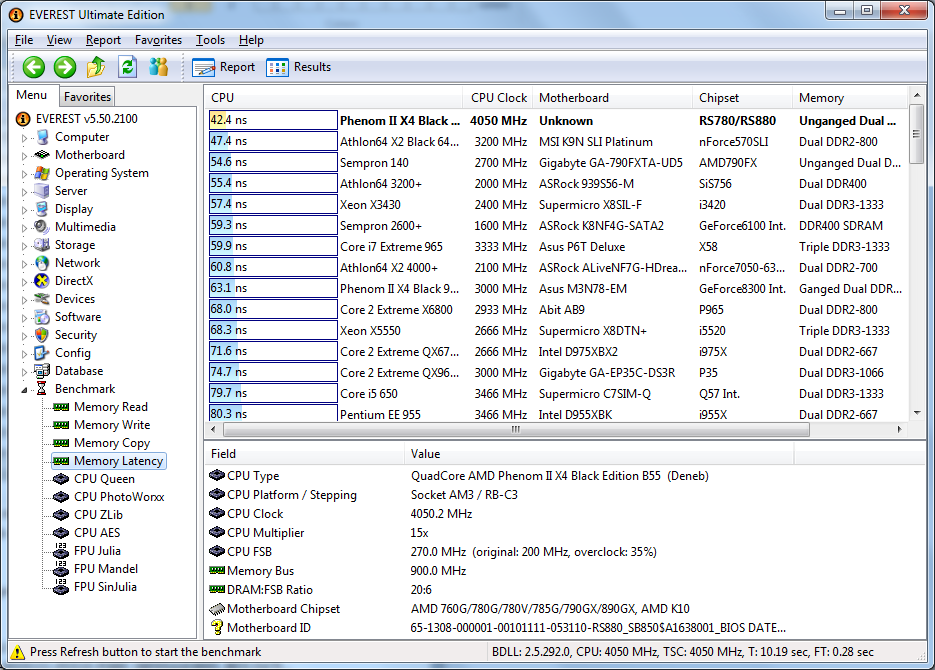The width and height of the screenshot is (935, 670).
Task: Click the green Back arrow toolbar icon
Action: 34,67
